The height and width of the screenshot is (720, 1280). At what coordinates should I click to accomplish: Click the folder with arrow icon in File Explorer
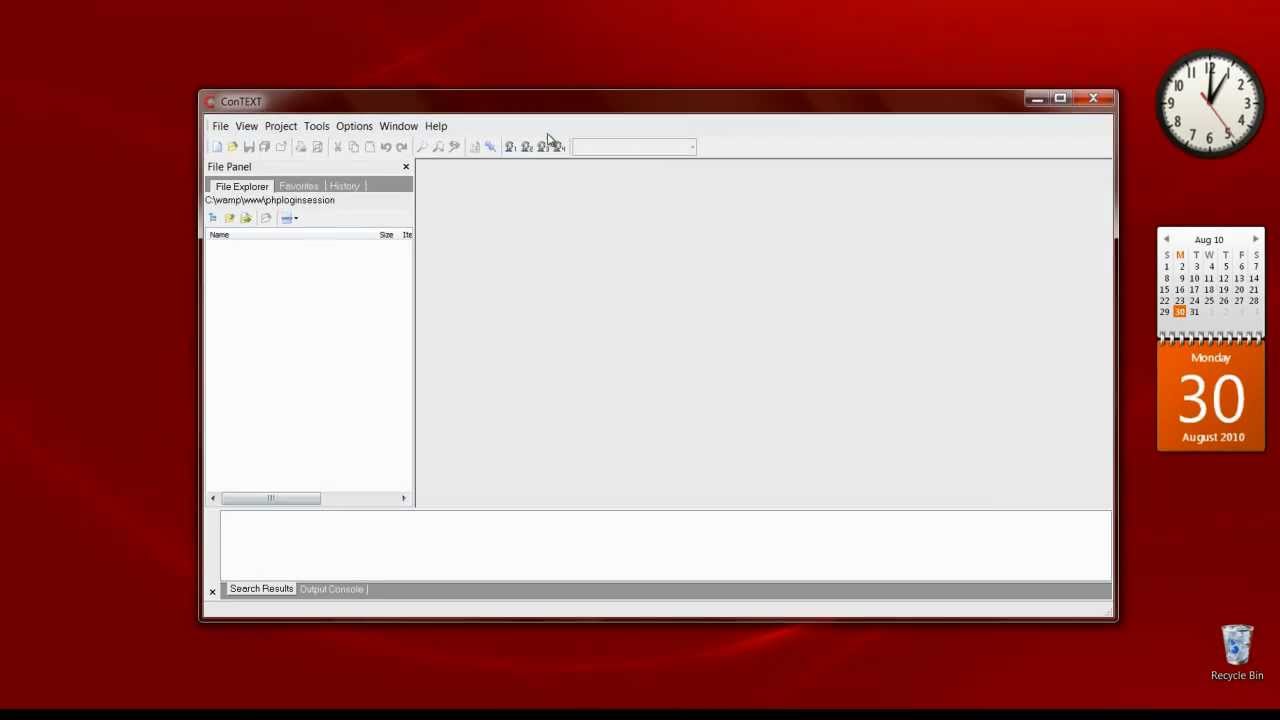pyautogui.click(x=246, y=218)
